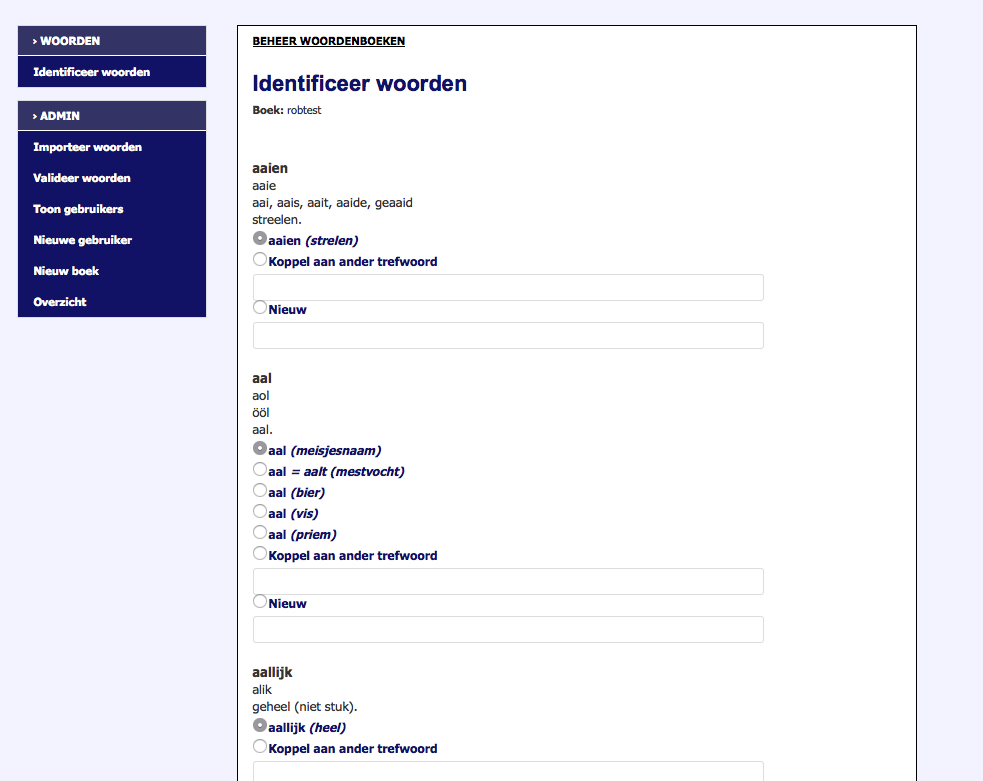Select aallijk (heel) radio option
983x781 pixels.
pyautogui.click(x=260, y=726)
